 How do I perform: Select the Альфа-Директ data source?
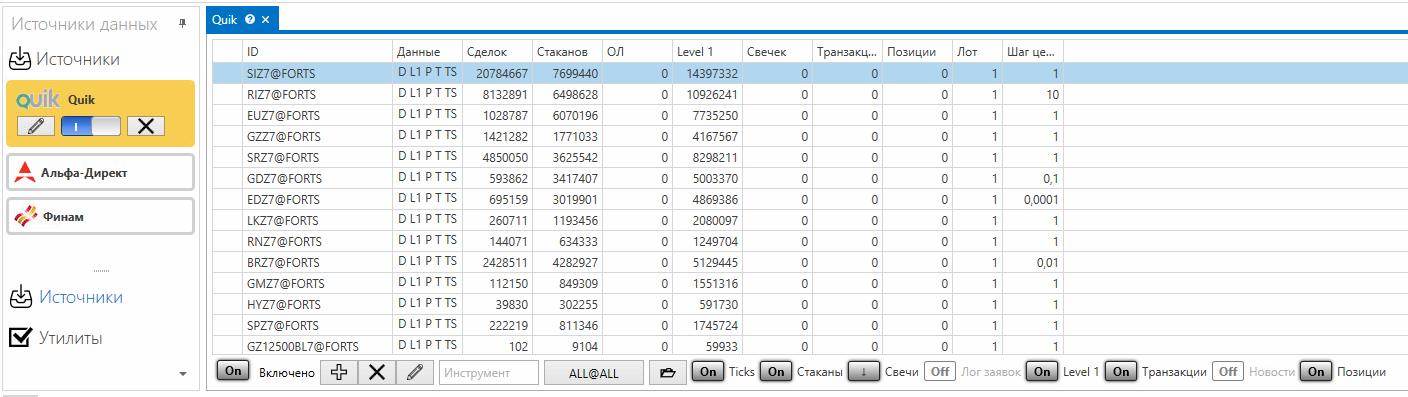tap(100, 173)
